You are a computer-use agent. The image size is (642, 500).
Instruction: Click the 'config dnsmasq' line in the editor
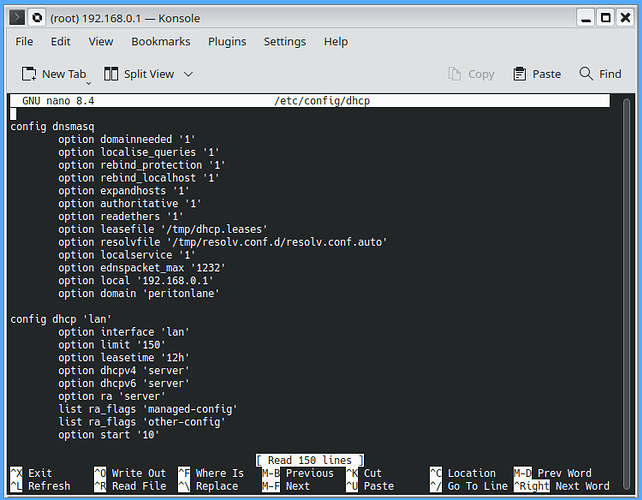(x=51, y=127)
